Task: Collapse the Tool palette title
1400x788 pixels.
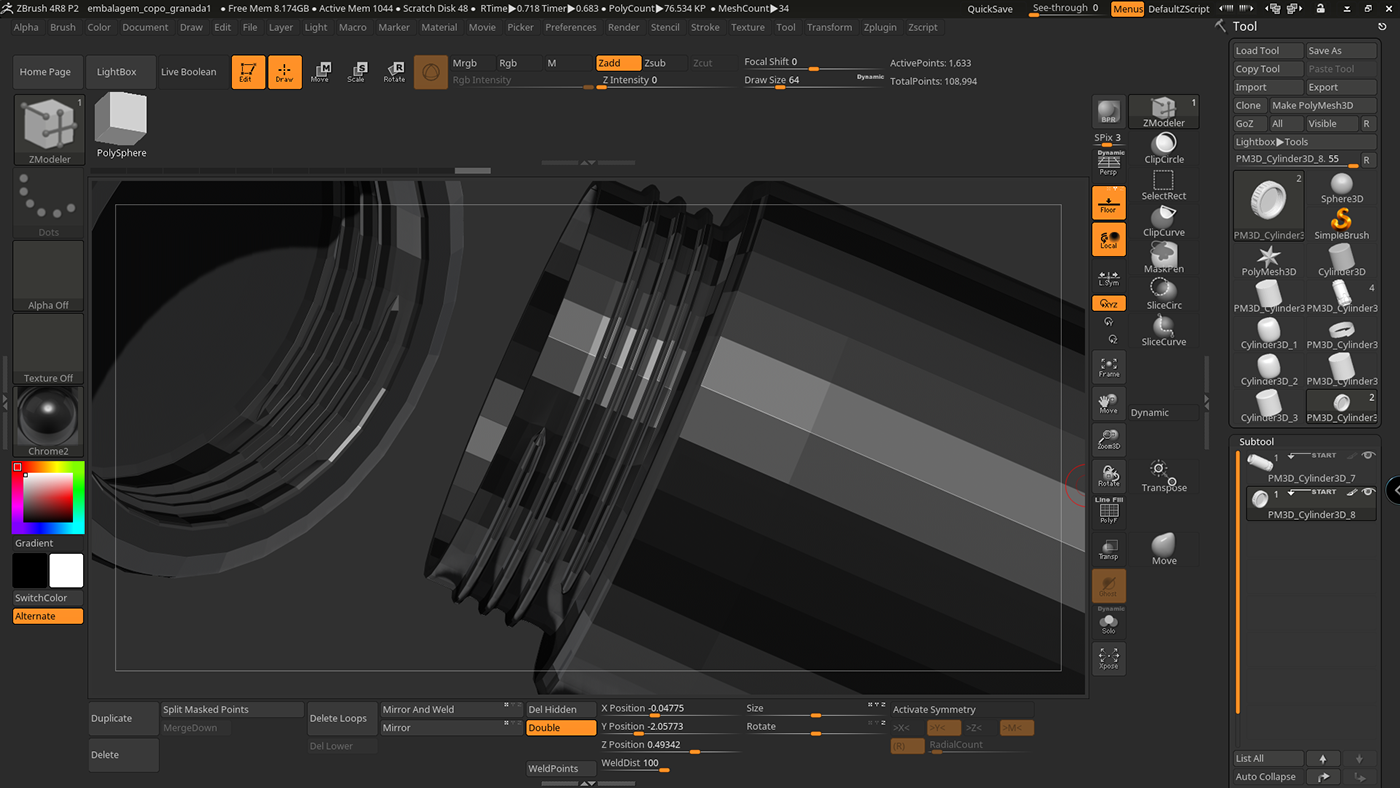Action: pos(1245,27)
